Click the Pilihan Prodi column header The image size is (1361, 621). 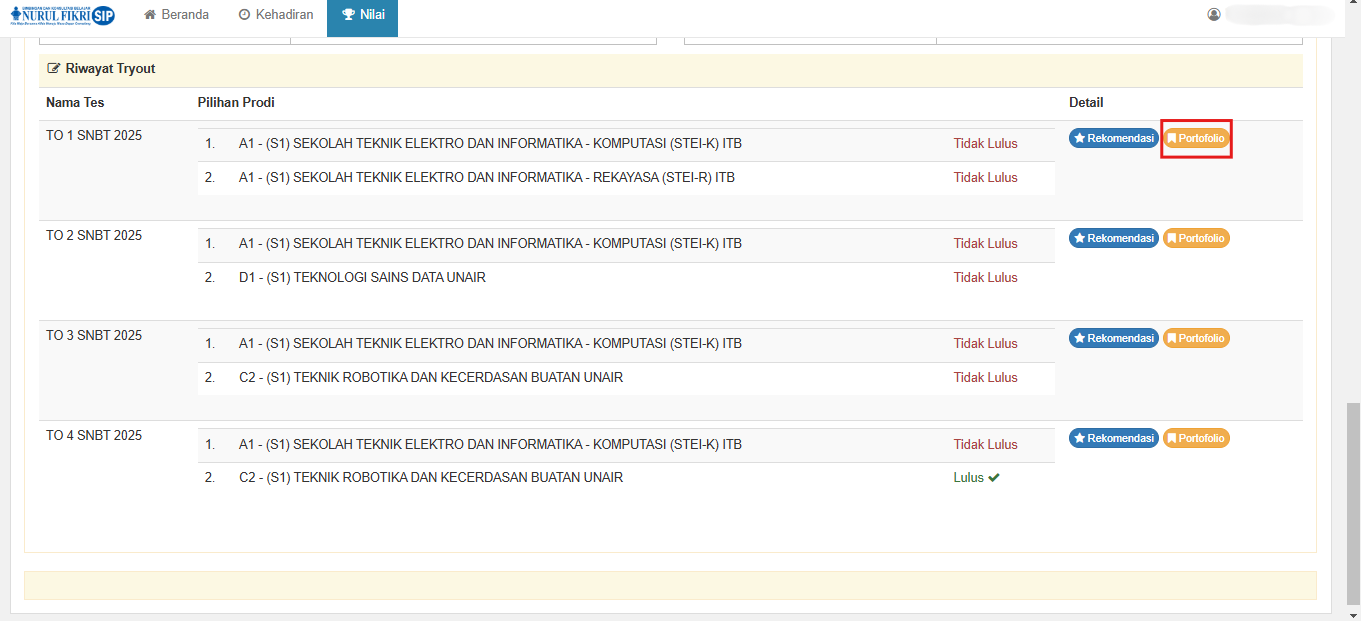pos(236,103)
